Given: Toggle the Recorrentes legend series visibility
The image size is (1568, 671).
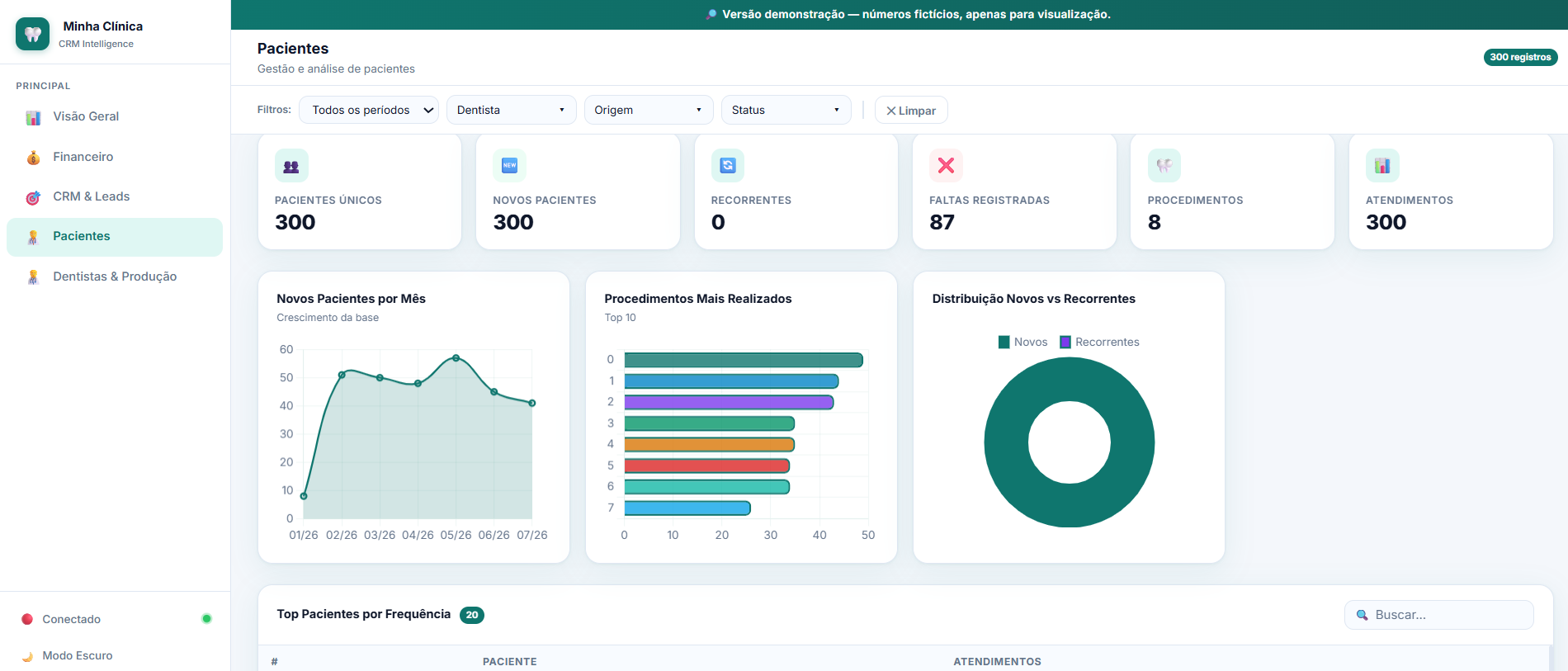Looking at the screenshot, I should coord(1099,342).
